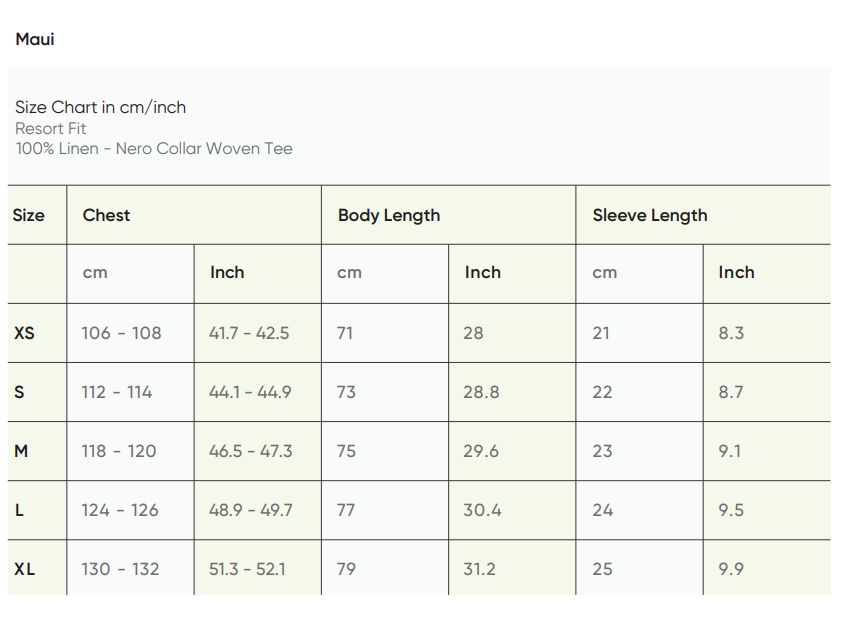Select the 77 body length cm cell
The width and height of the screenshot is (848, 620).
(346, 510)
